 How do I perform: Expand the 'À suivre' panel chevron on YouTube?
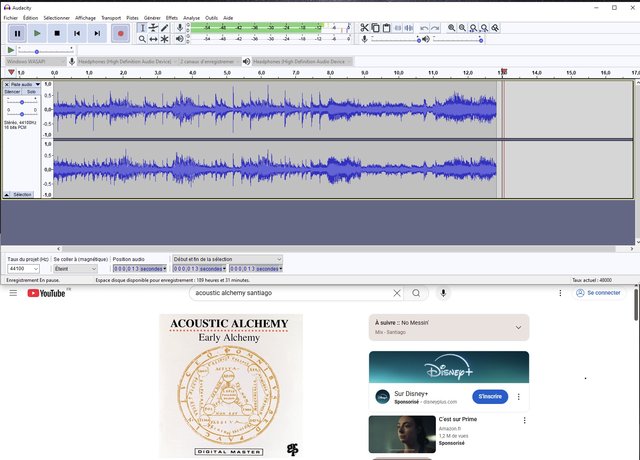point(518,327)
